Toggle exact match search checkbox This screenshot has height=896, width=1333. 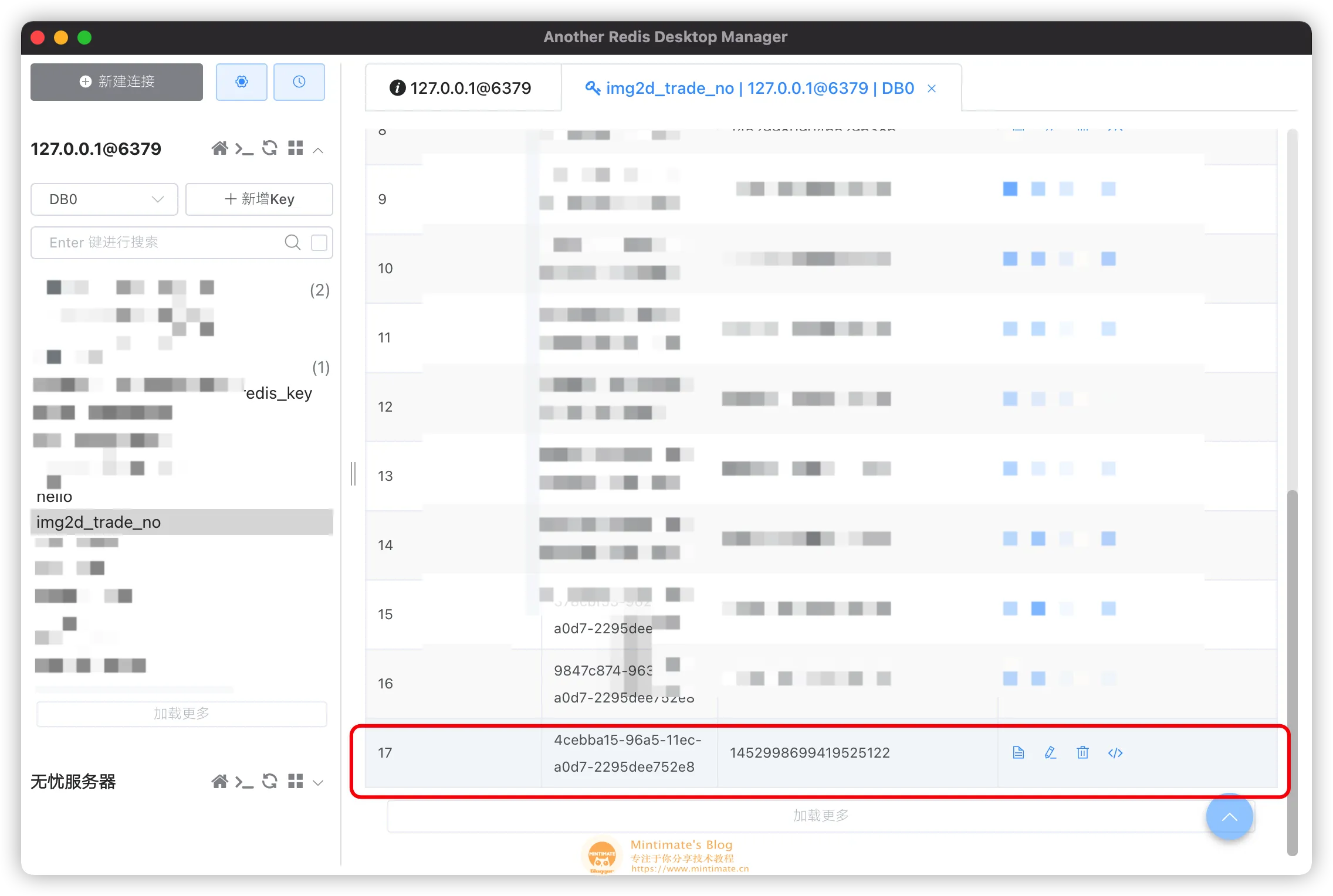[x=319, y=243]
